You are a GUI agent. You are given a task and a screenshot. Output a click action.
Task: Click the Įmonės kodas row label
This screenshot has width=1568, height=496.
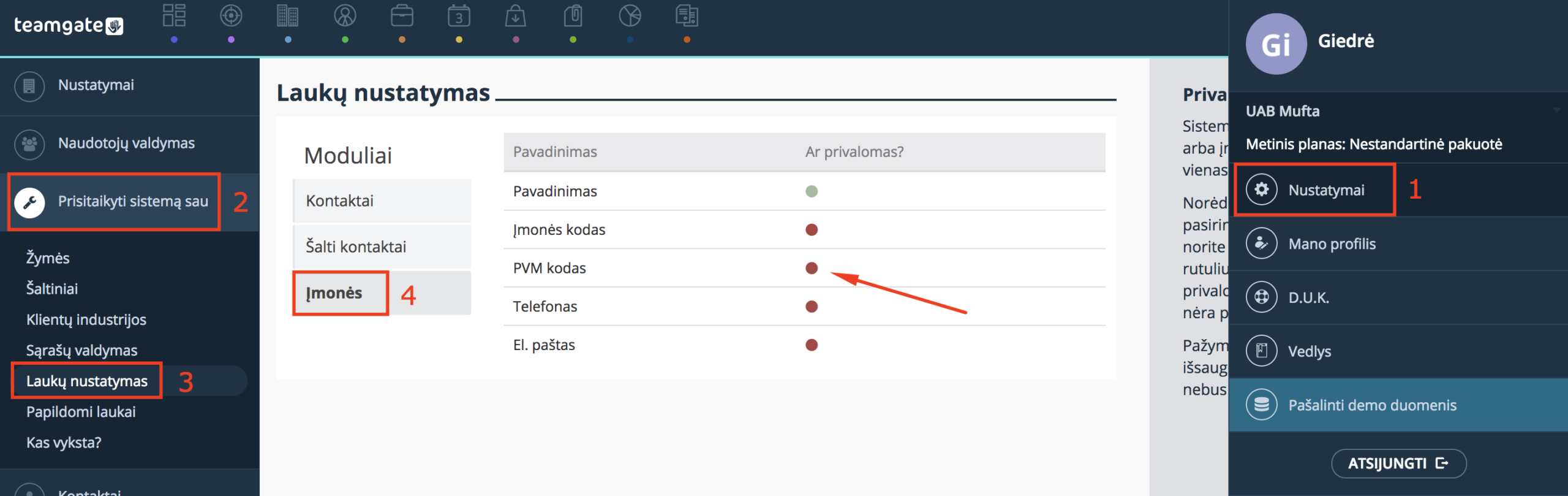coord(559,230)
